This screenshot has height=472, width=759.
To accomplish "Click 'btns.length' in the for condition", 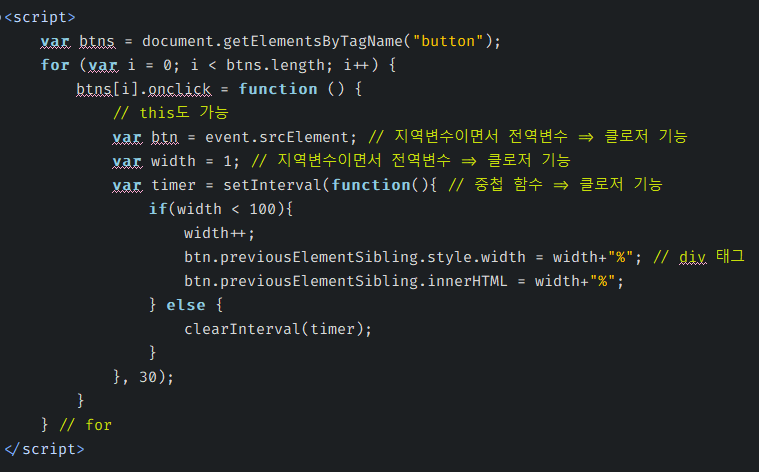I will click(275, 65).
